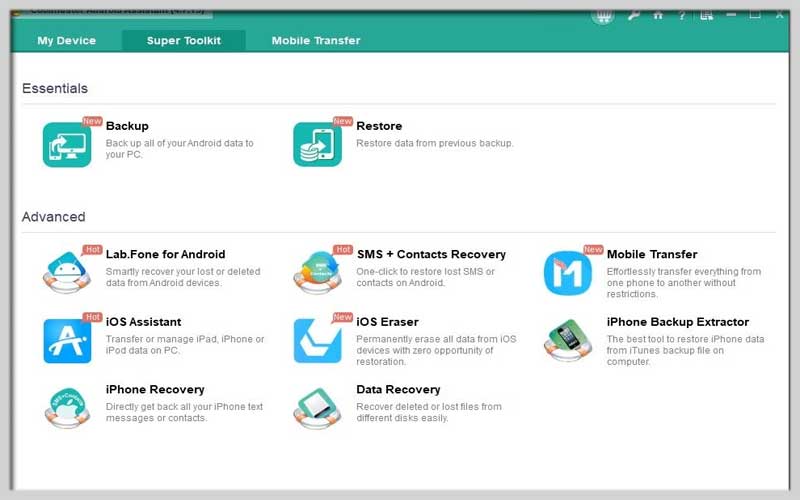Launch iPhone Backup Extractor icon

coord(568,340)
